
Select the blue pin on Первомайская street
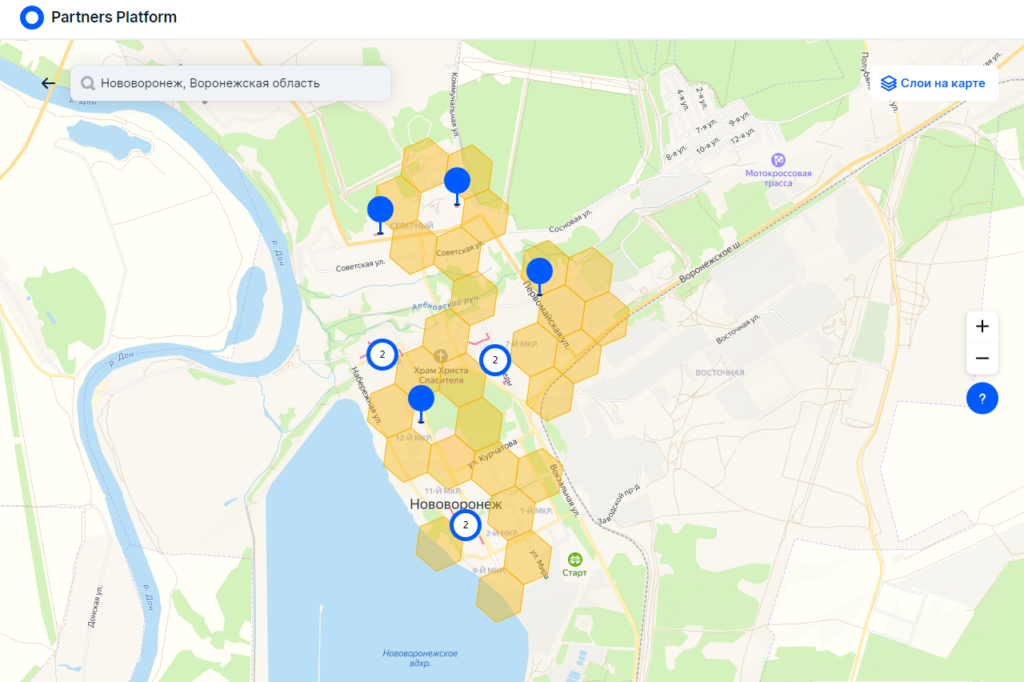click(539, 271)
